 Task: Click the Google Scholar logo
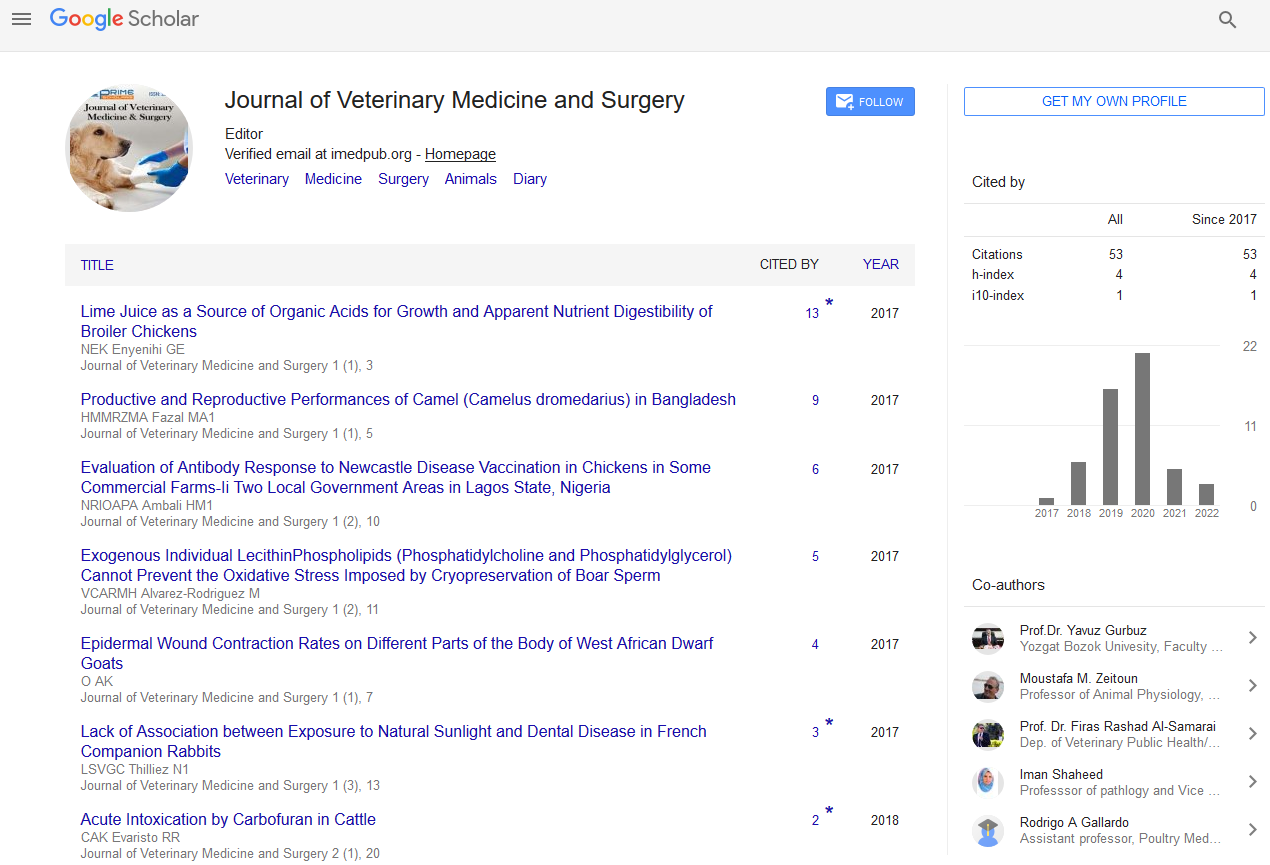[124, 19]
